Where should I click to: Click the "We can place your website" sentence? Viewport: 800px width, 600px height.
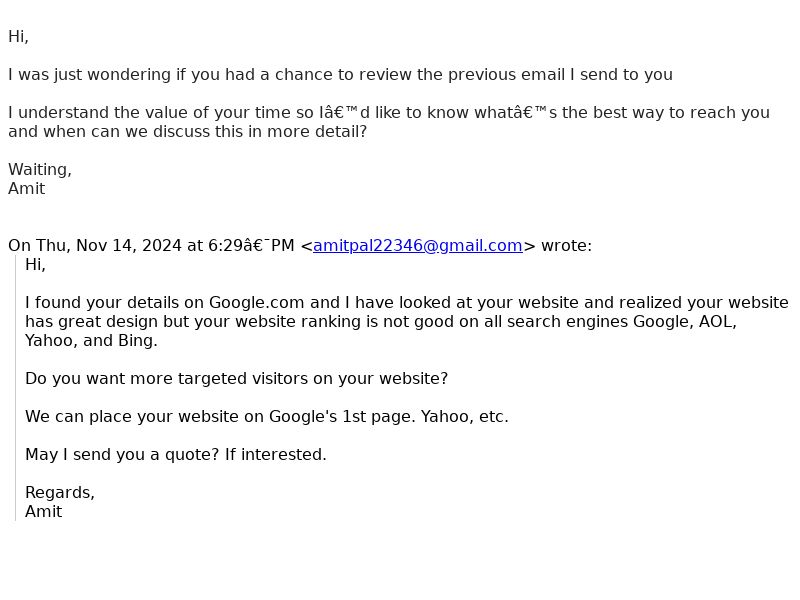tap(267, 416)
